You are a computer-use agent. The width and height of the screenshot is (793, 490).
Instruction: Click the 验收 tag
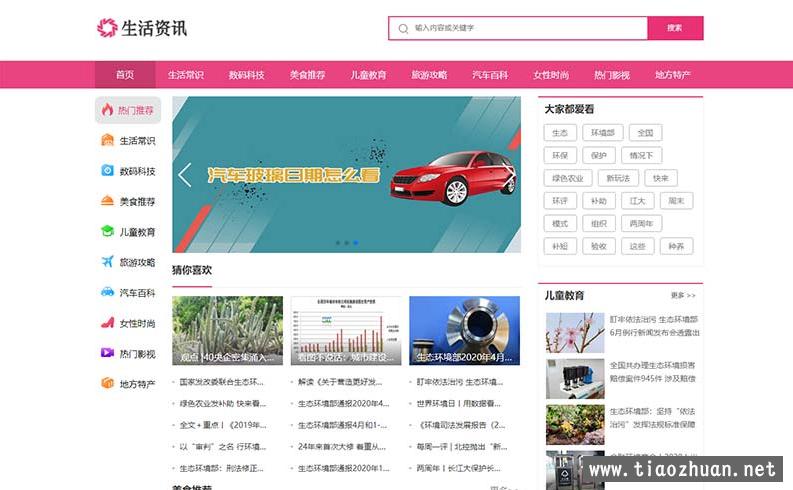[599, 246]
